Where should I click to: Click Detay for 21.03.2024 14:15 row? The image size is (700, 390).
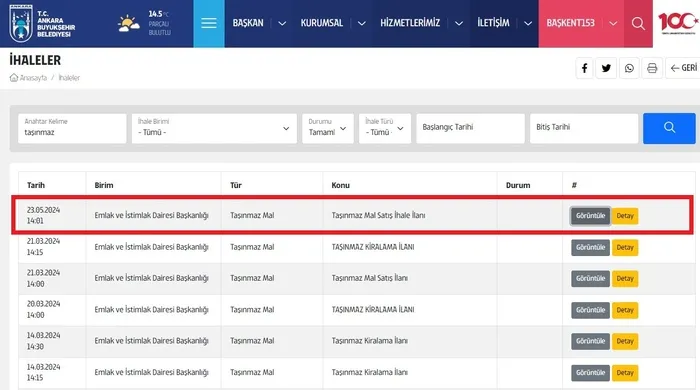[x=625, y=247]
